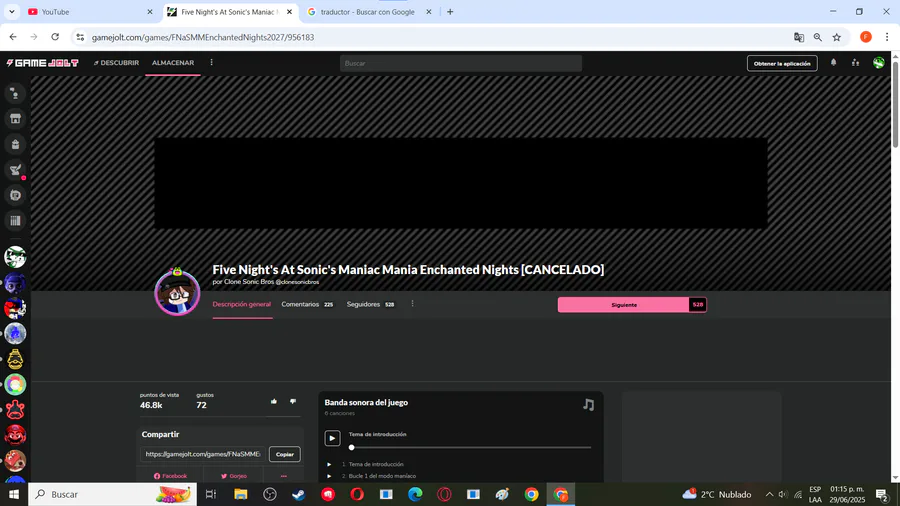Viewport: 900px width, 506px height.
Task: Go back to previous page
Action: click(x=13, y=37)
